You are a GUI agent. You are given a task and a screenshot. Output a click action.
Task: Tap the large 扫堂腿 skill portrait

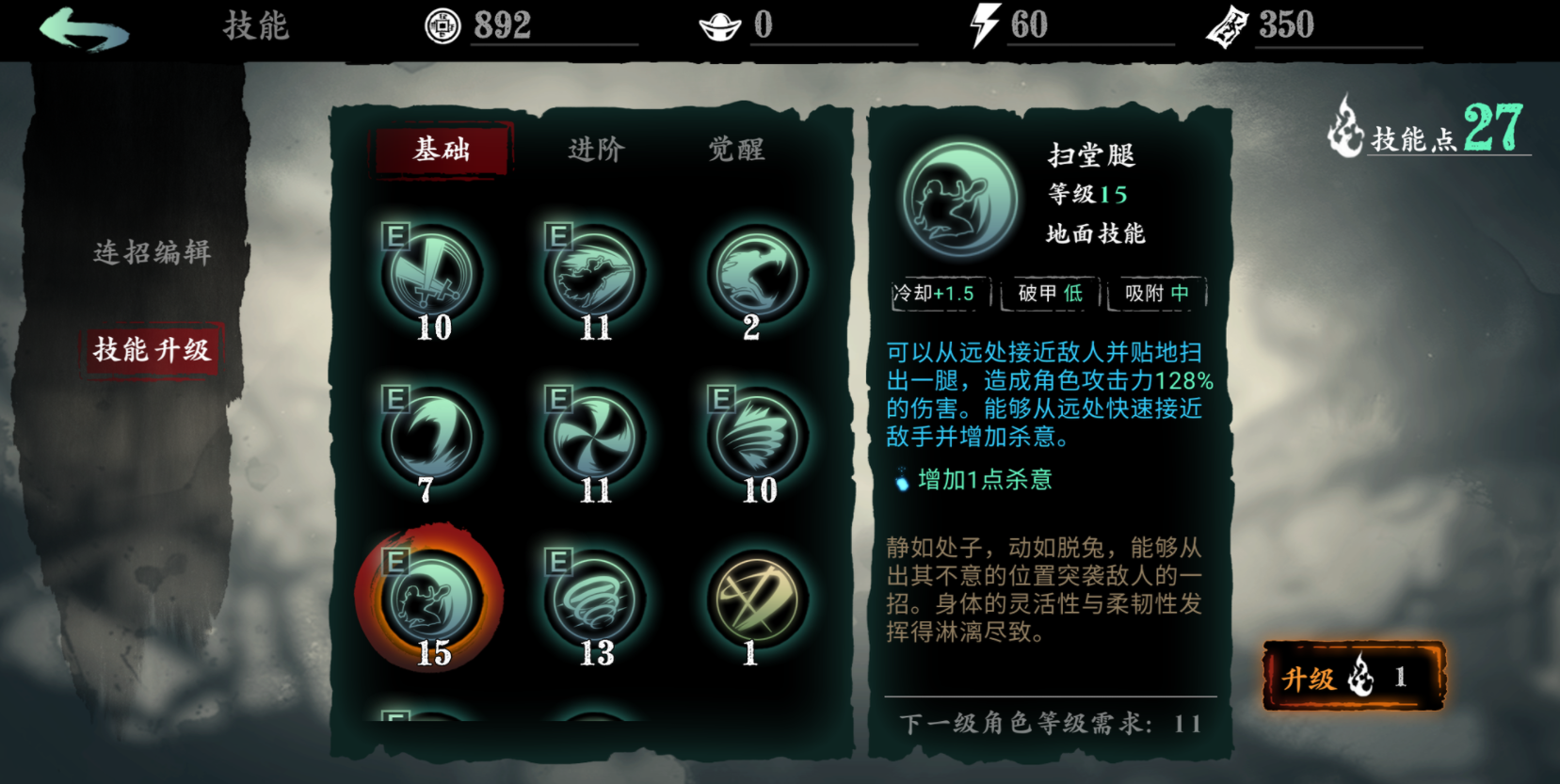[x=960, y=200]
